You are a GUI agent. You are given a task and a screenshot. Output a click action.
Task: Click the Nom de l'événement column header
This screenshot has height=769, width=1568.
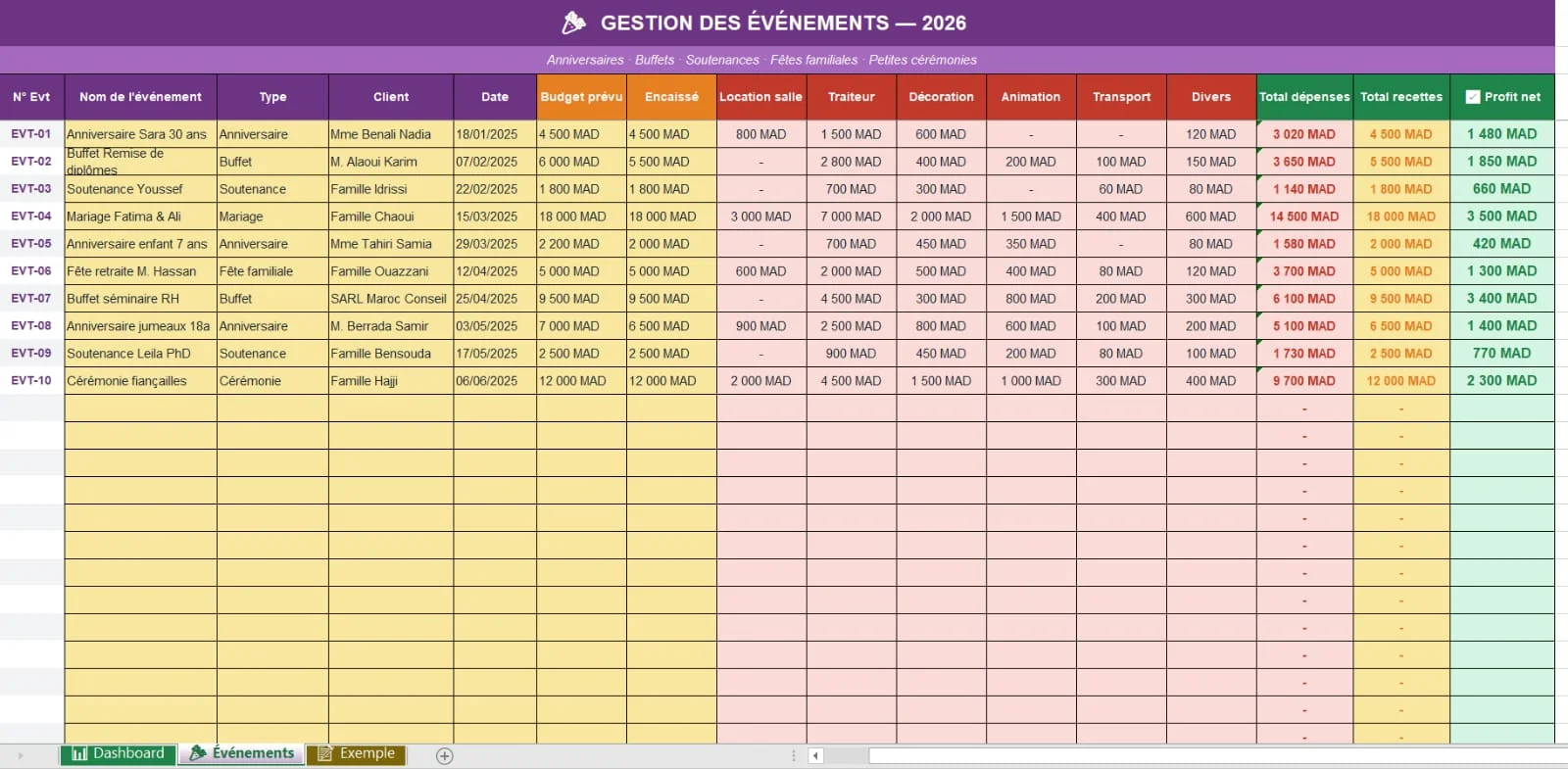click(x=140, y=97)
